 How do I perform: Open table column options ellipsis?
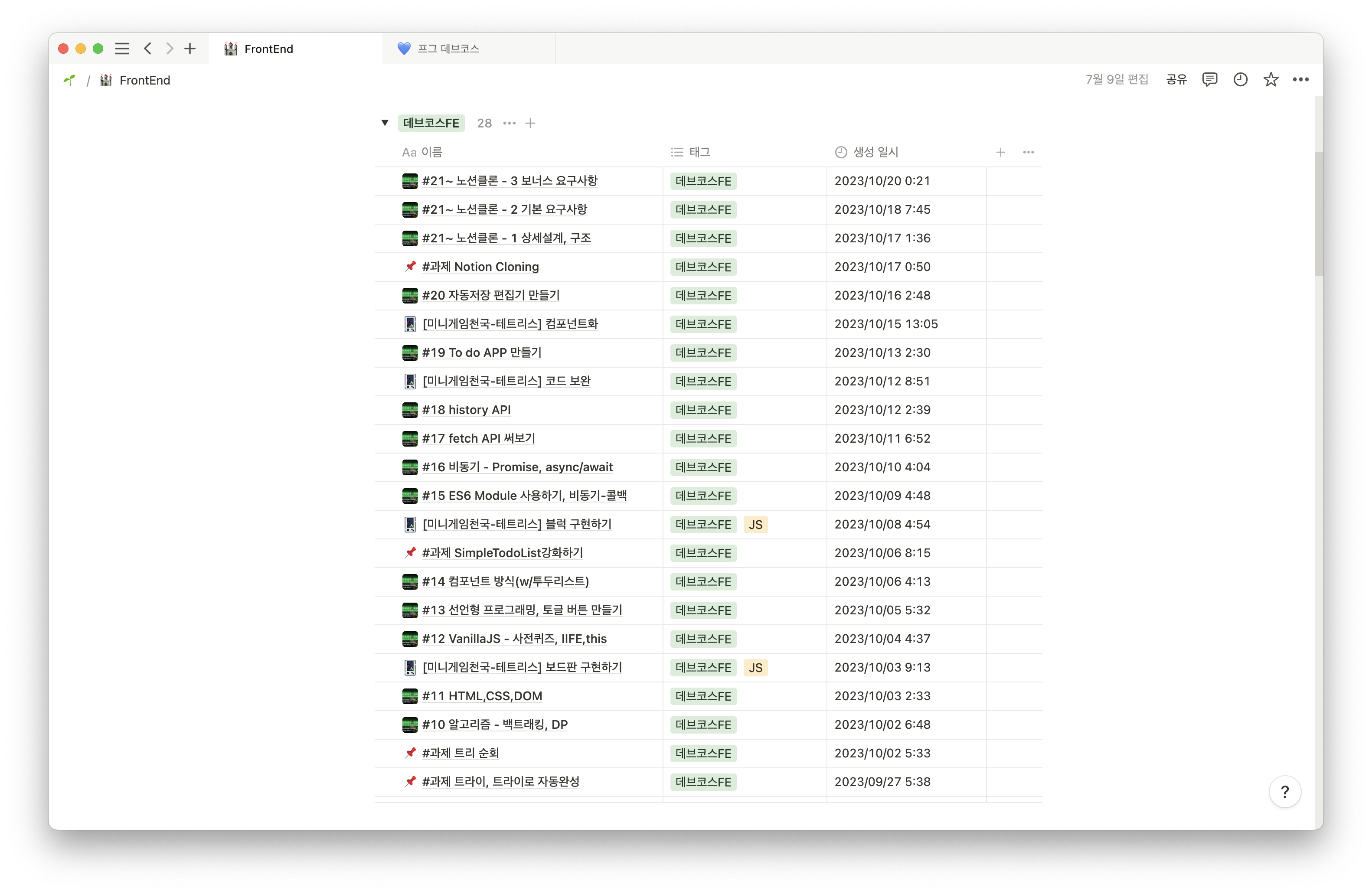(1029, 152)
